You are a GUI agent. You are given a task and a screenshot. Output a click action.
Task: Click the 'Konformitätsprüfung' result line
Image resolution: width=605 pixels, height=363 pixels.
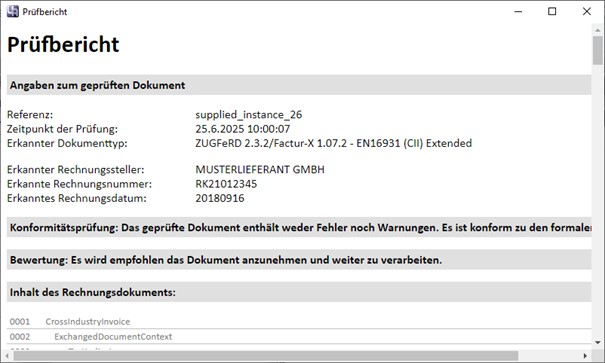pos(299,227)
